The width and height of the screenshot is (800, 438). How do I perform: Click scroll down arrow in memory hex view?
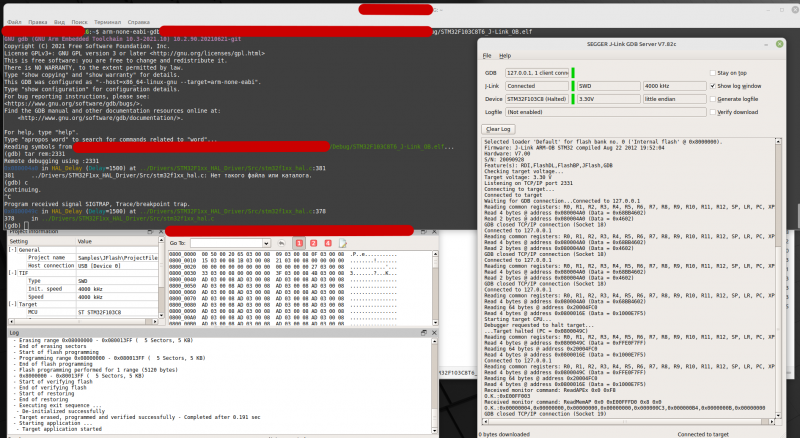[x=435, y=323]
